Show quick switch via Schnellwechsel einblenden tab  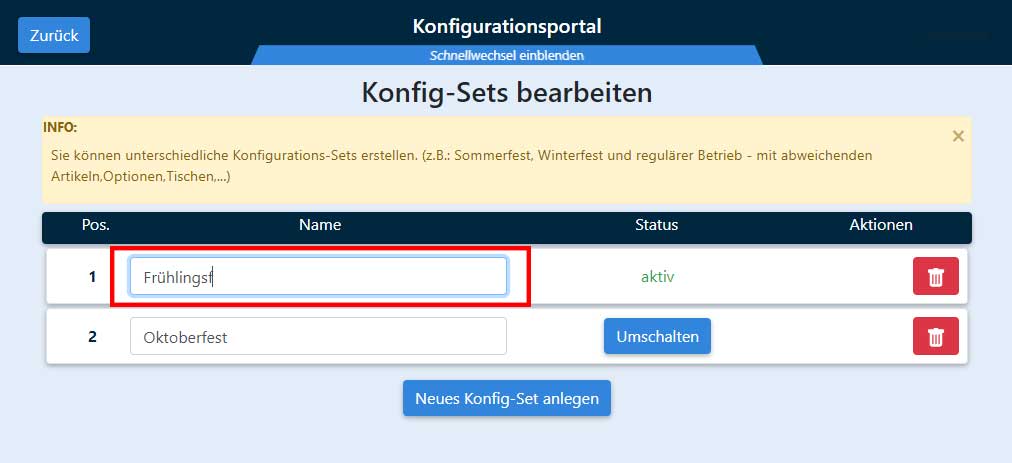[507, 56]
